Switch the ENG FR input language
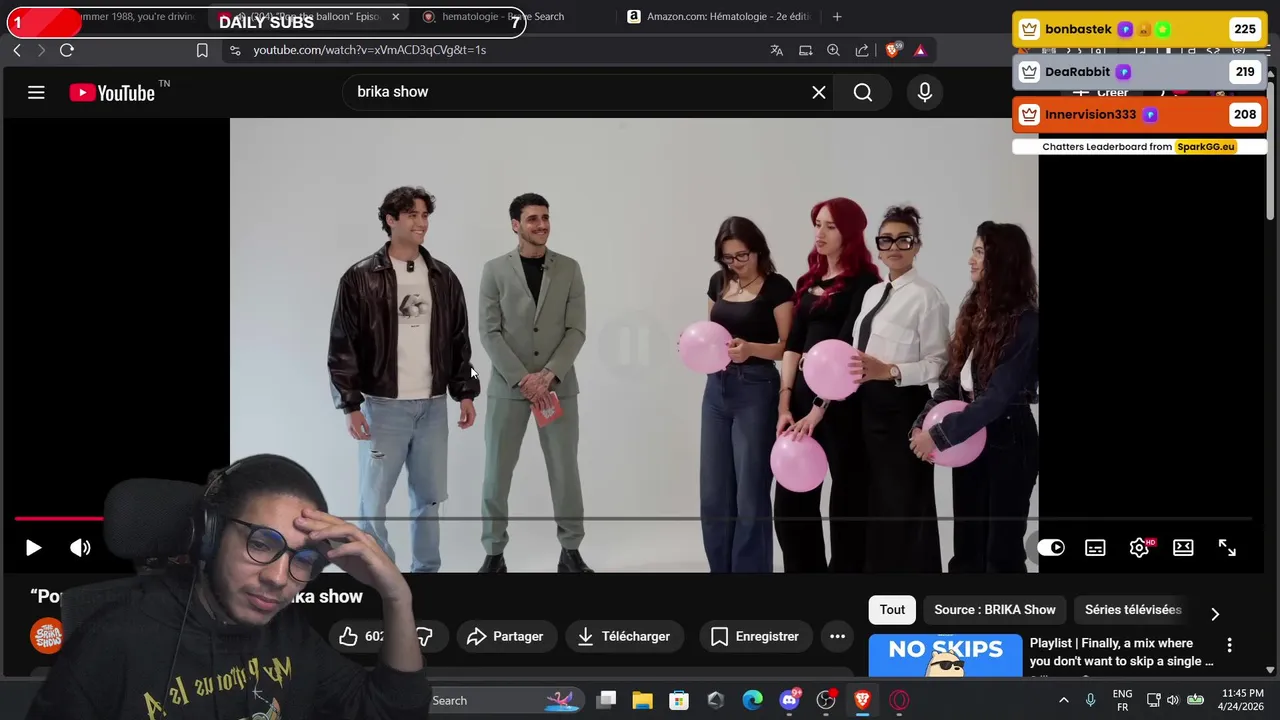This screenshot has width=1280, height=720. pos(1122,700)
